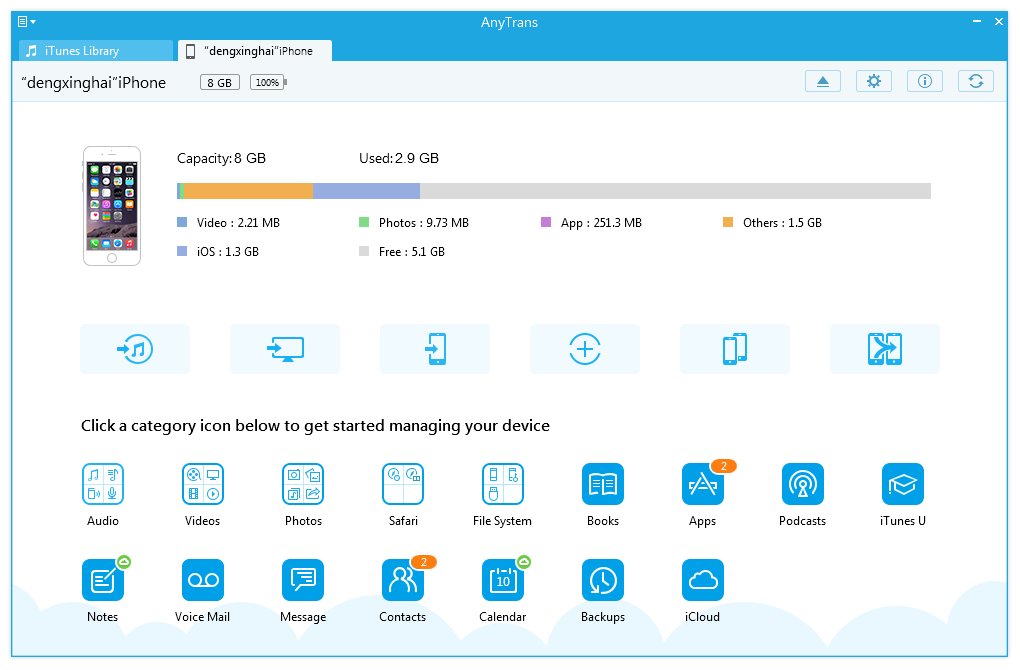1020x670 pixels.
Task: Switch to the iTunes Library tab
Action: [x=97, y=51]
